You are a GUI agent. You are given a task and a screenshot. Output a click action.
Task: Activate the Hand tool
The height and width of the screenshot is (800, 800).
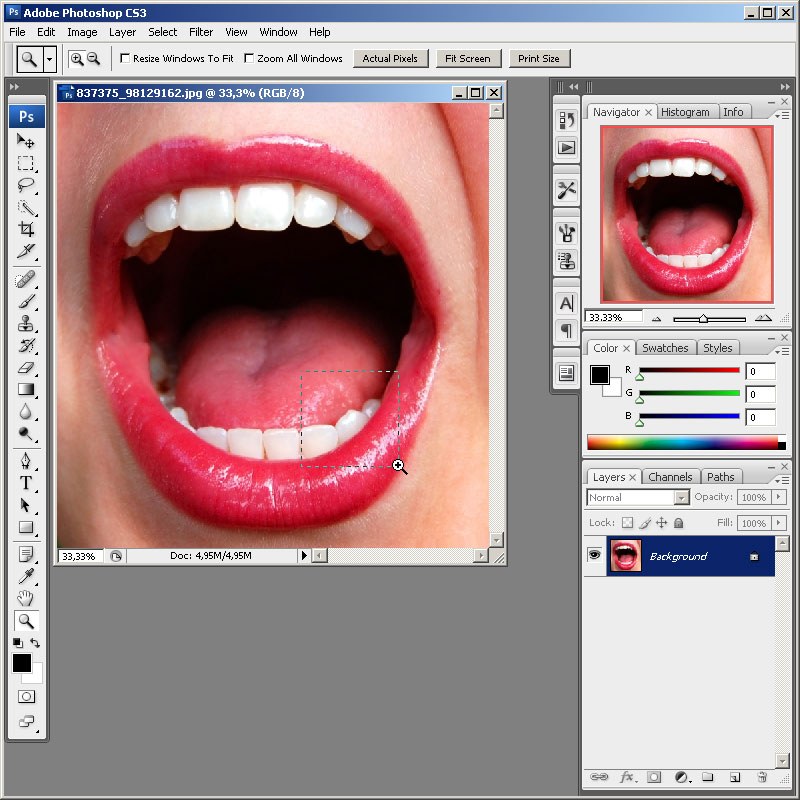tap(26, 598)
